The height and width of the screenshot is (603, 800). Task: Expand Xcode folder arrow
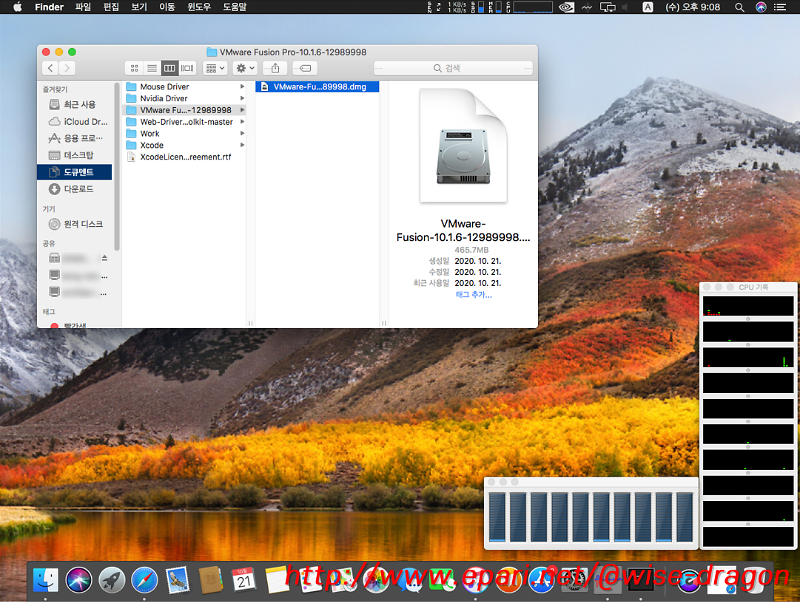click(242, 145)
